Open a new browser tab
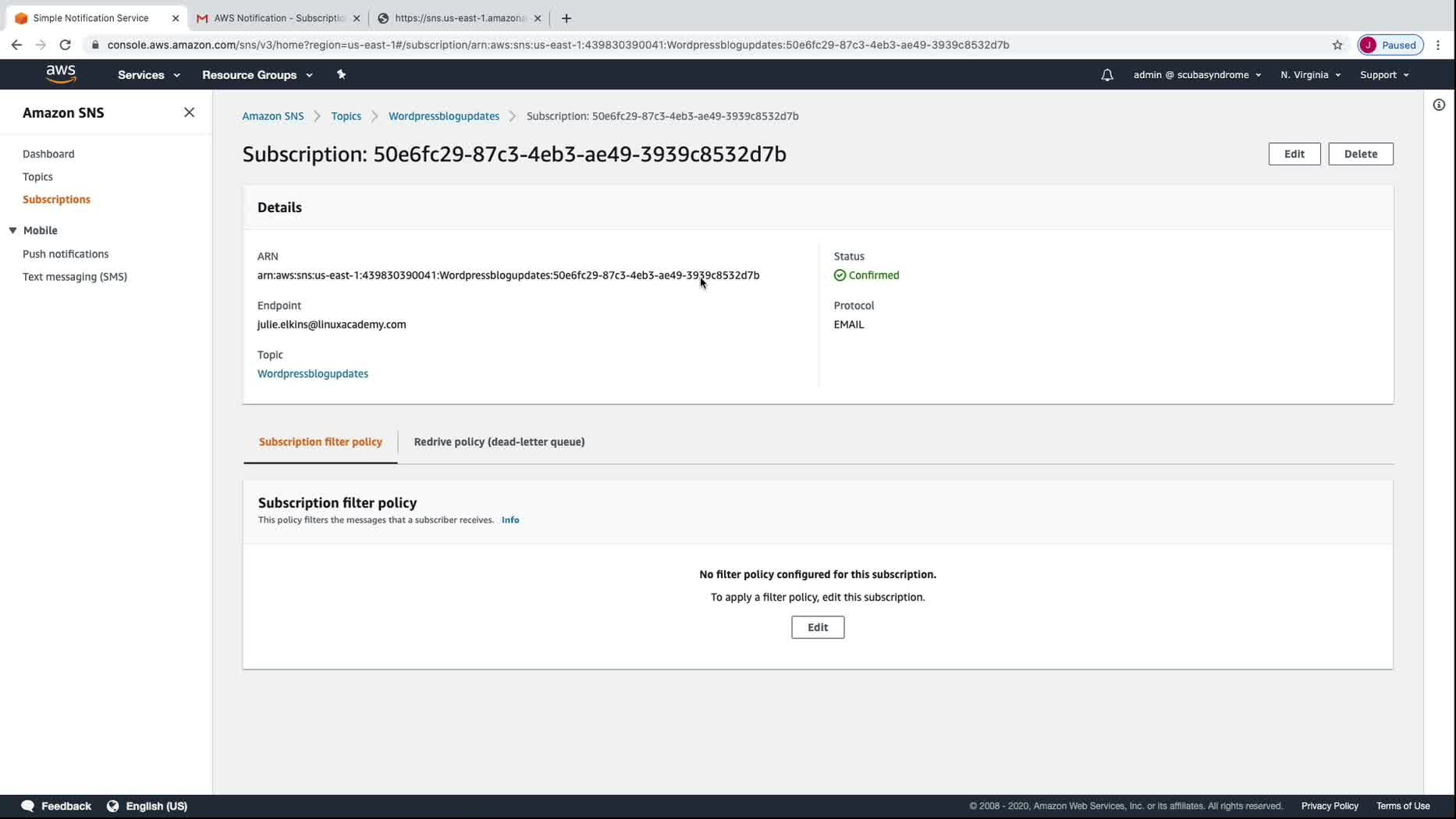This screenshot has height=819, width=1456. tap(566, 18)
